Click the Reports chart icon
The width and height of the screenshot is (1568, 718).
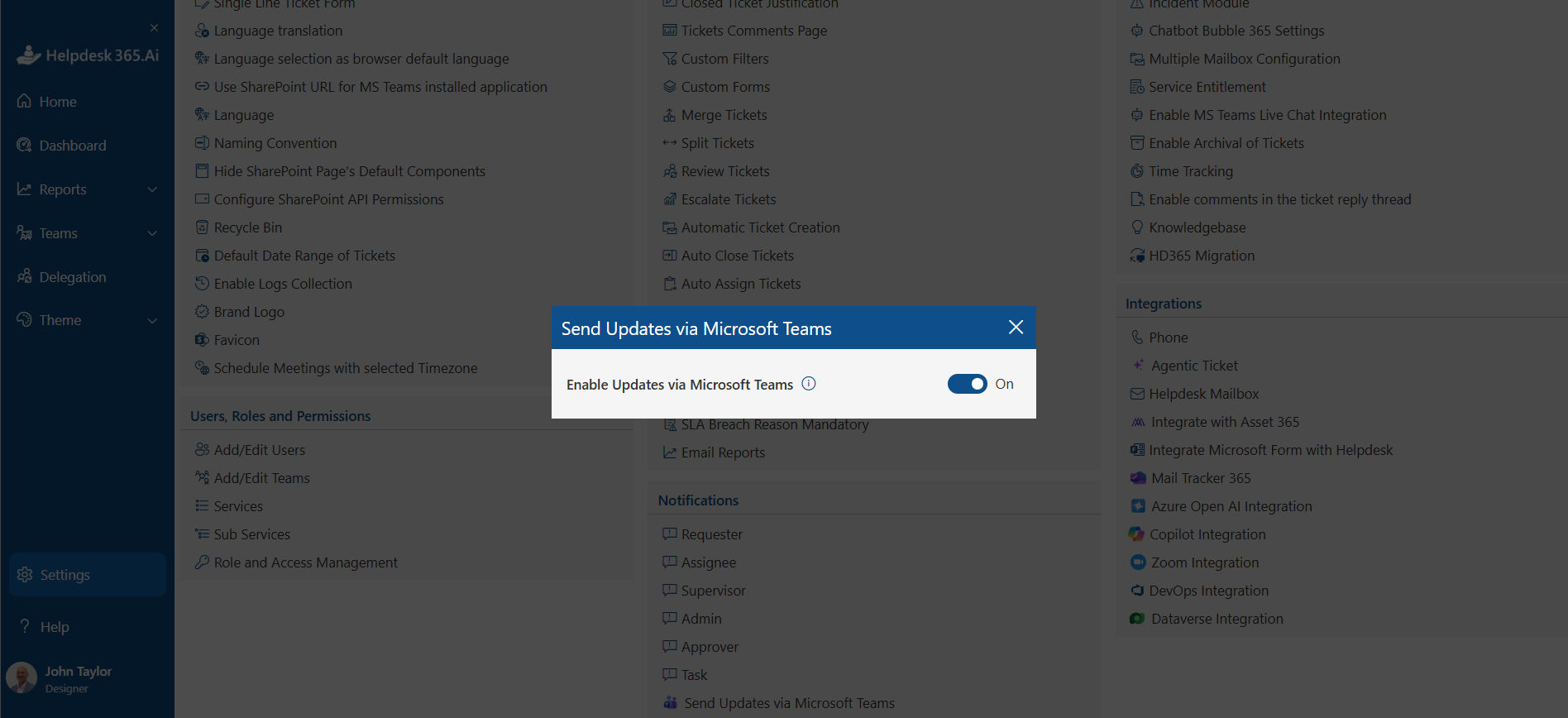coord(24,189)
